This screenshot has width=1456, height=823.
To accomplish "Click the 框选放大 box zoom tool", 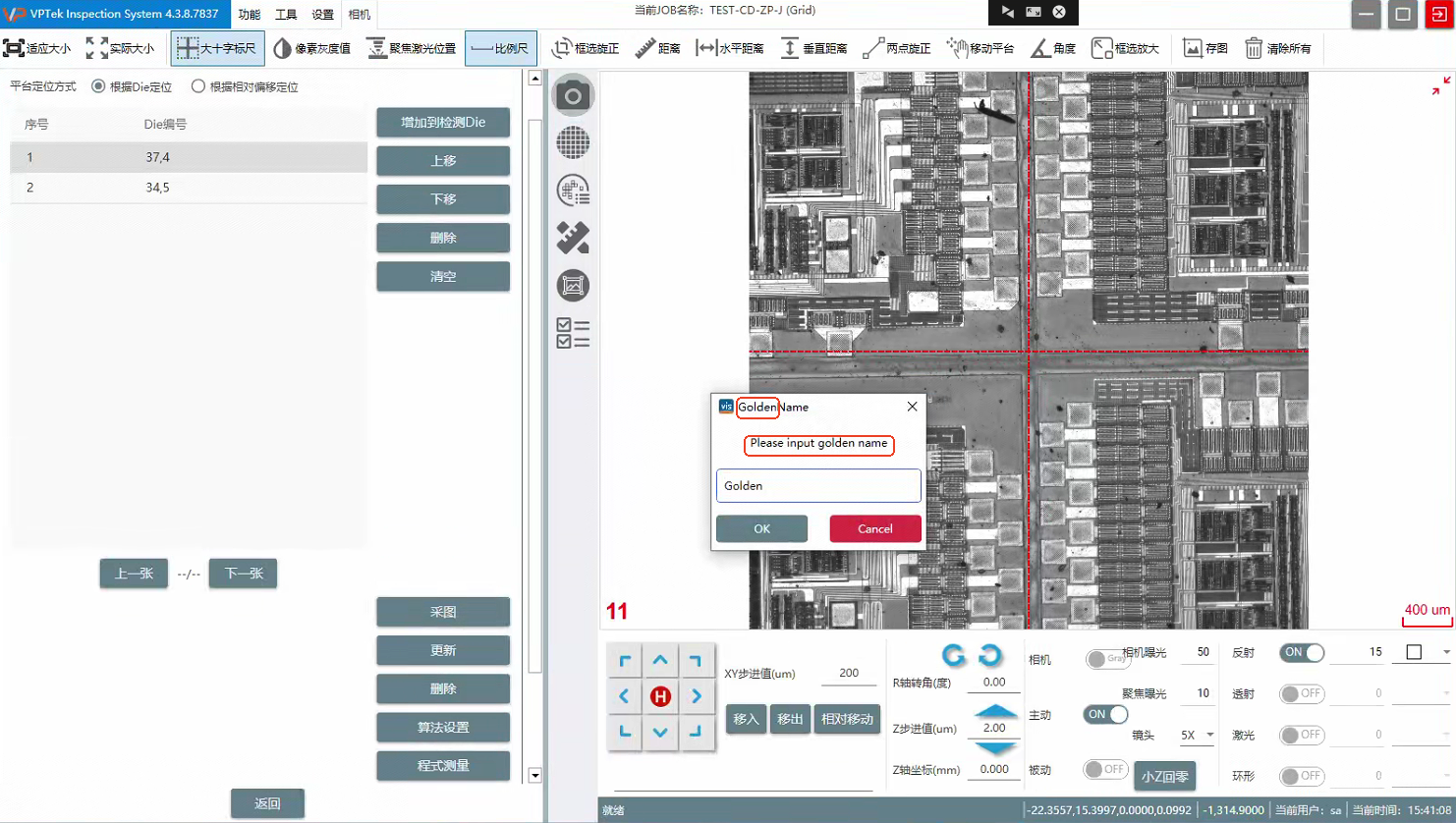I will tap(1126, 48).
